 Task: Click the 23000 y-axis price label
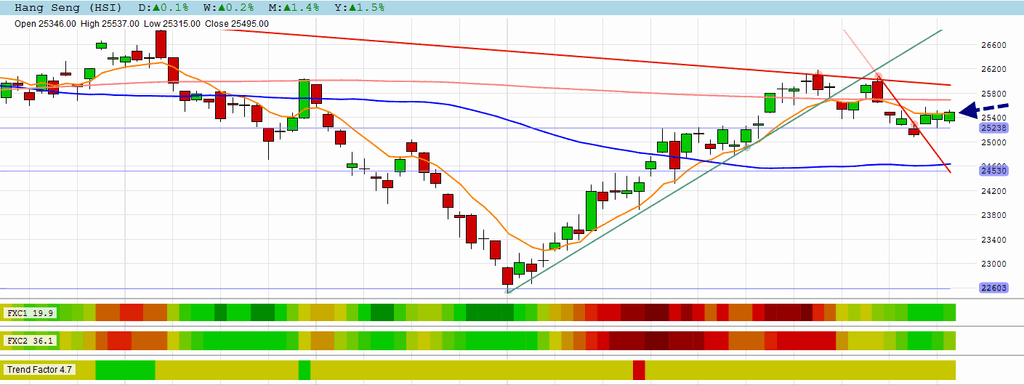[993, 264]
